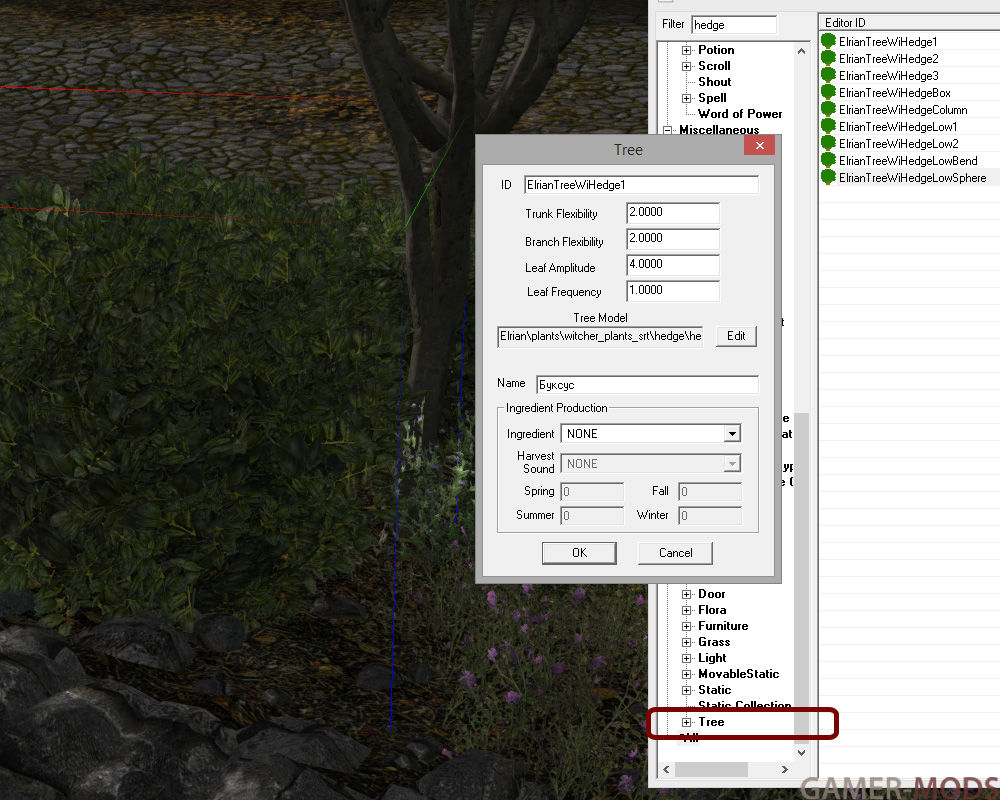The image size is (1000, 800).
Task: Click the green tree icon beside ElrianTreeWiHedgeBox
Action: (828, 93)
